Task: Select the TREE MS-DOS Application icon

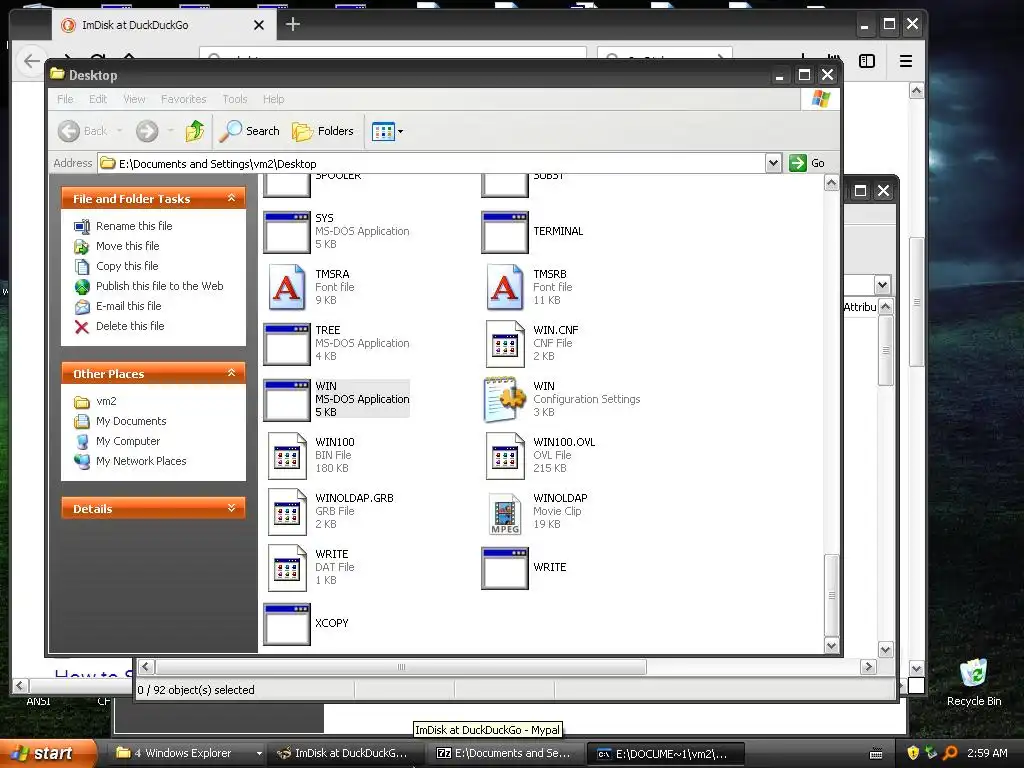Action: (x=287, y=344)
